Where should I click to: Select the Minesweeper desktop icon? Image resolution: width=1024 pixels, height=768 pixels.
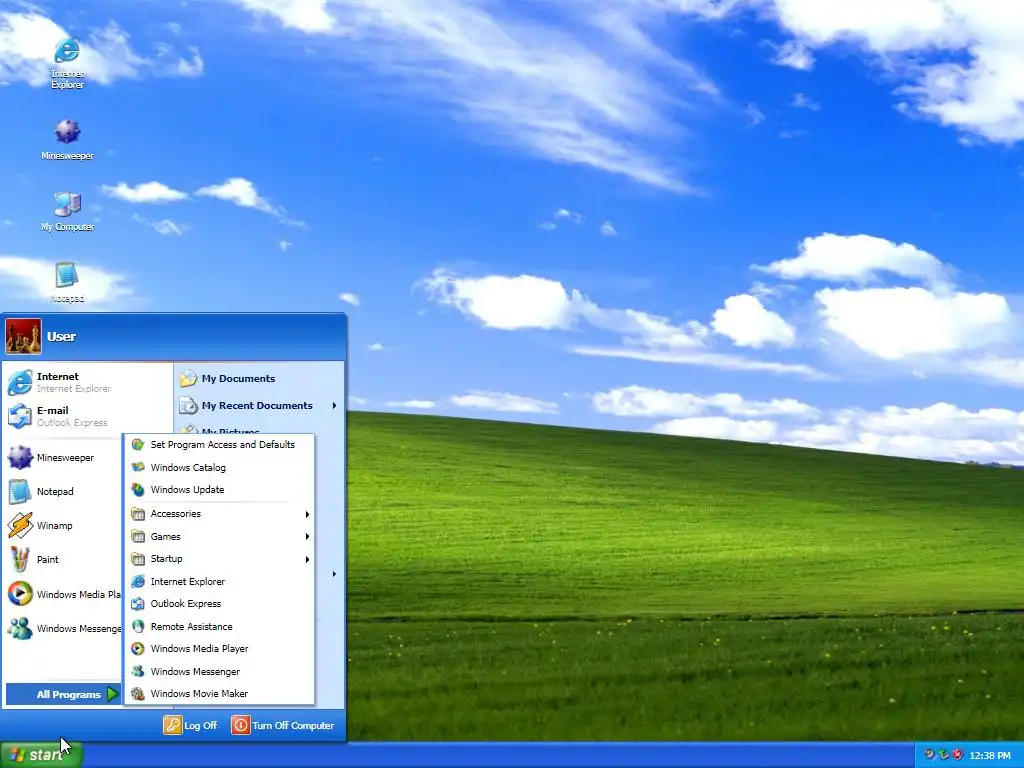pyautogui.click(x=67, y=139)
